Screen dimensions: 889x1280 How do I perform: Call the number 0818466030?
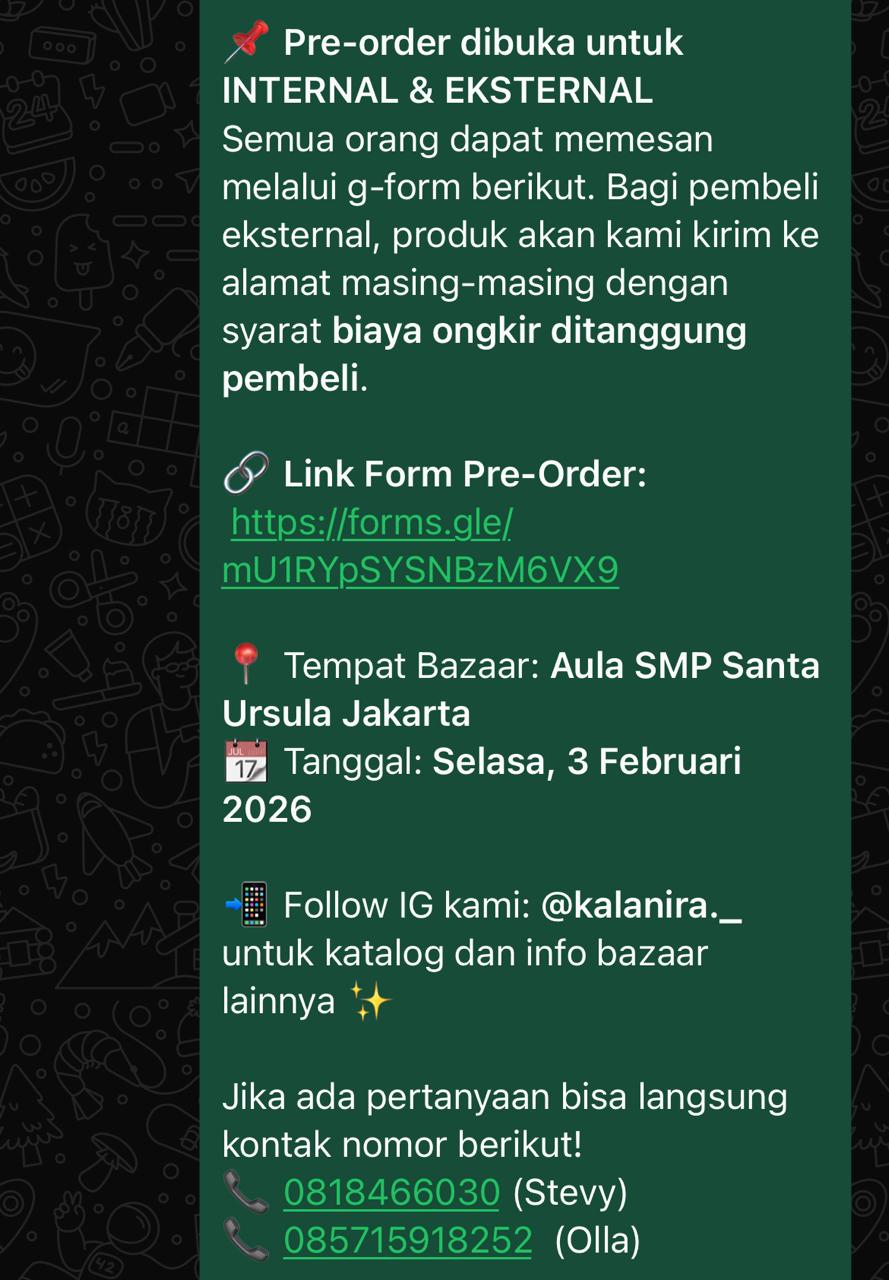tap(392, 1193)
